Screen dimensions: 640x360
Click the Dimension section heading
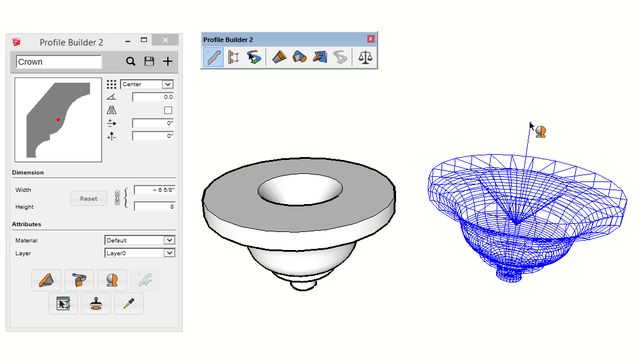tap(28, 172)
